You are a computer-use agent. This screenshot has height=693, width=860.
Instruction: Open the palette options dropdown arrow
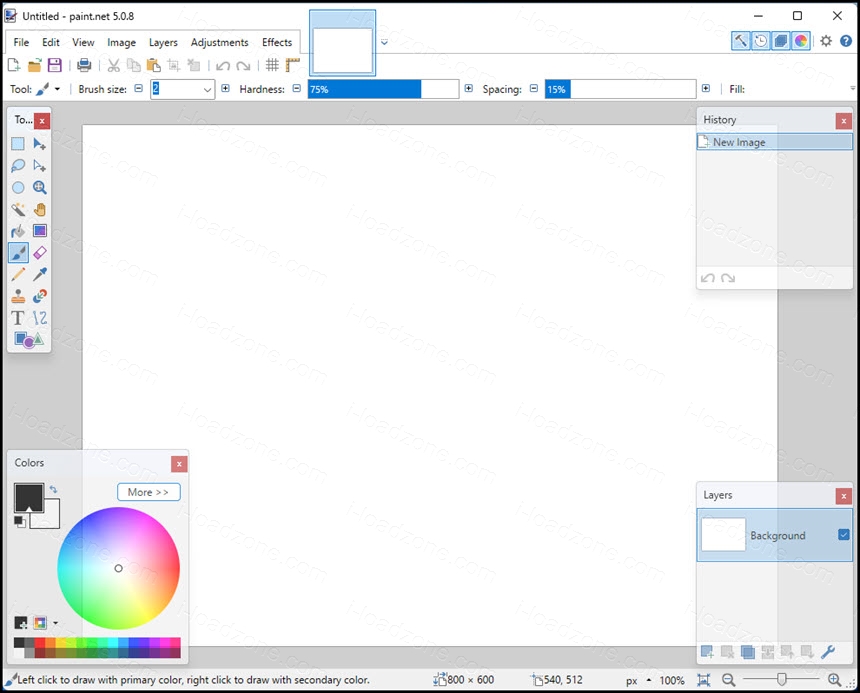click(x=55, y=623)
